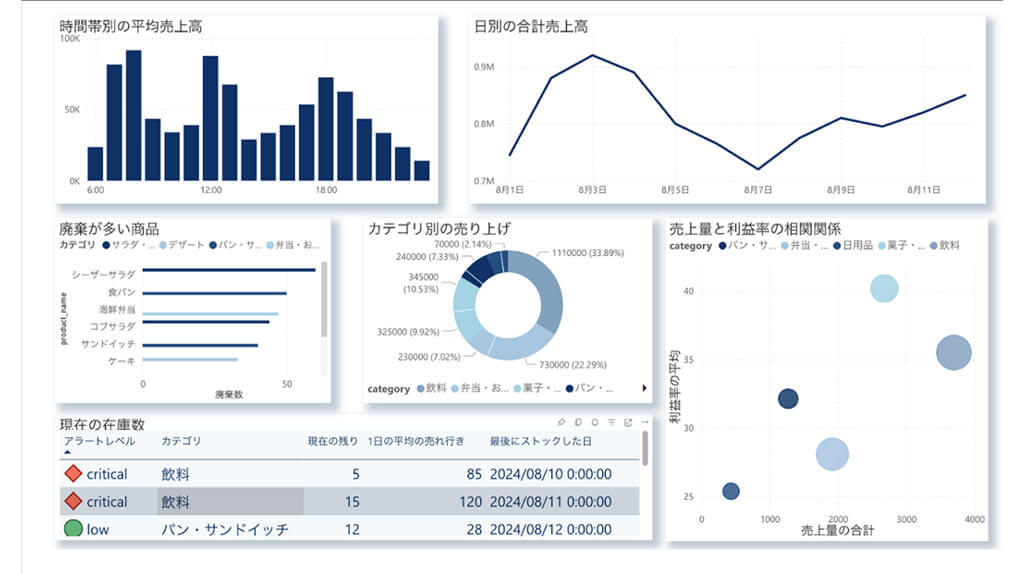Select the シーザーサラダ bar in the waste chart
The image size is (1024, 574).
click(x=228, y=270)
